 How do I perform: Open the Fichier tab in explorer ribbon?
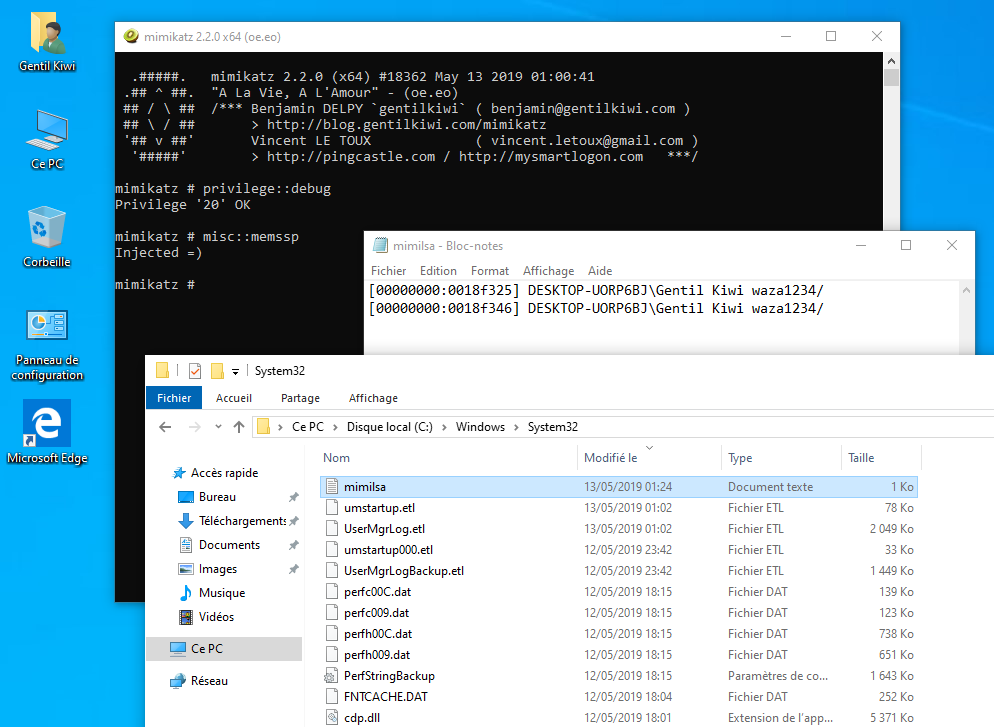point(174,398)
